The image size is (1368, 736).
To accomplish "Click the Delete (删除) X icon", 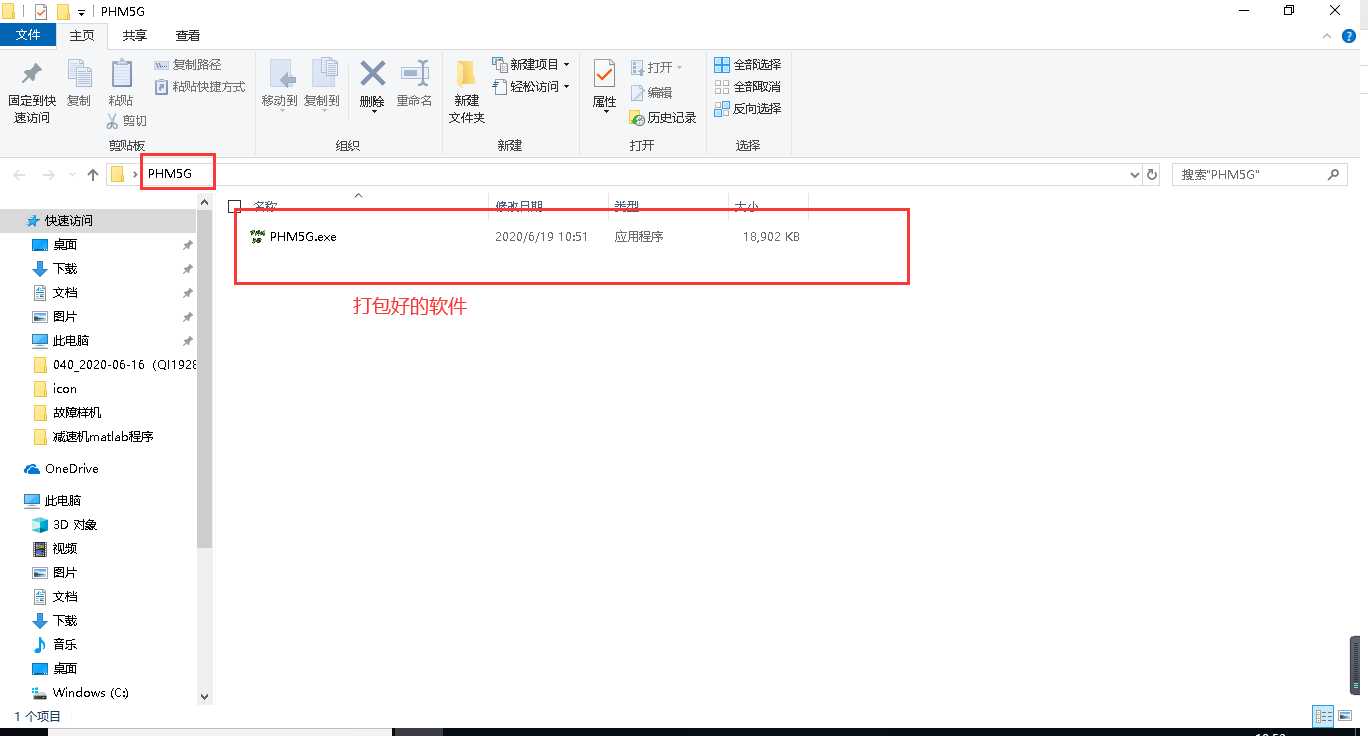I will (x=372, y=74).
